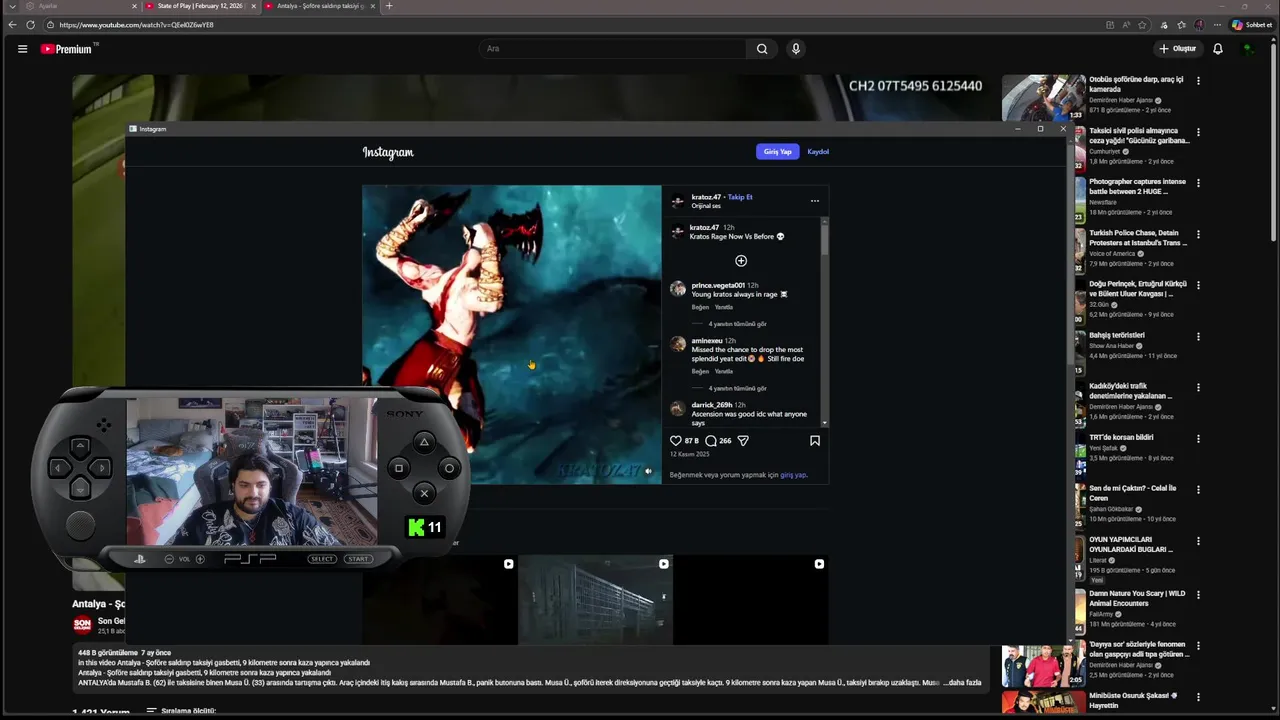This screenshot has height=720, width=1280.
Task: Open options for 'Turkish Police Chase' video
Action: pos(1198,234)
